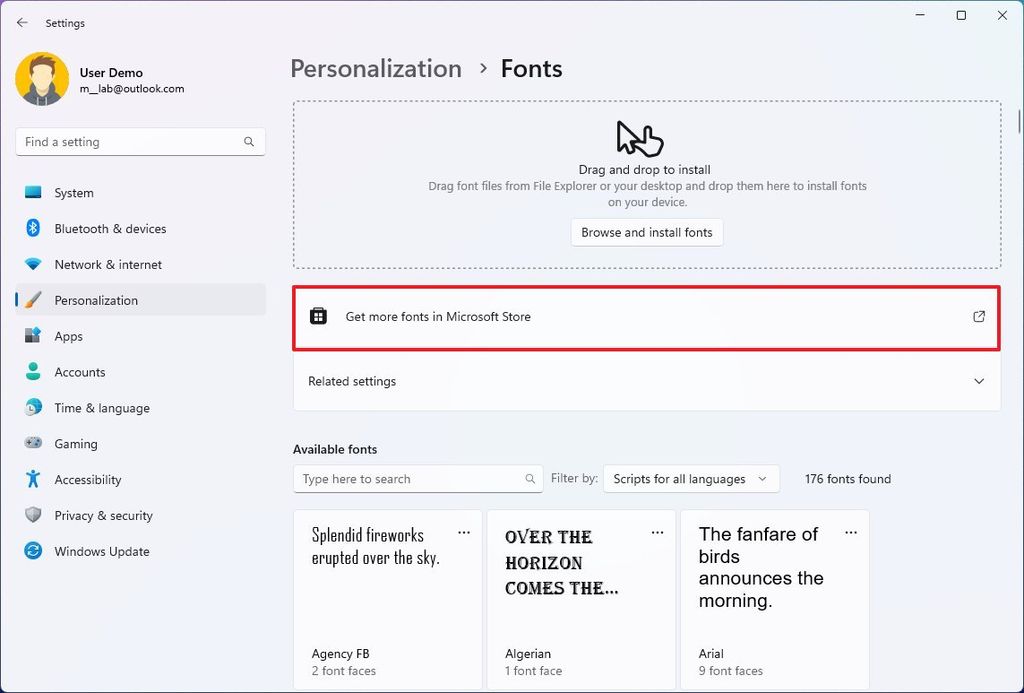Screen dimensions: 1024x693
Task: Select the Gaming controller icon in sidebar
Action: tap(31, 443)
